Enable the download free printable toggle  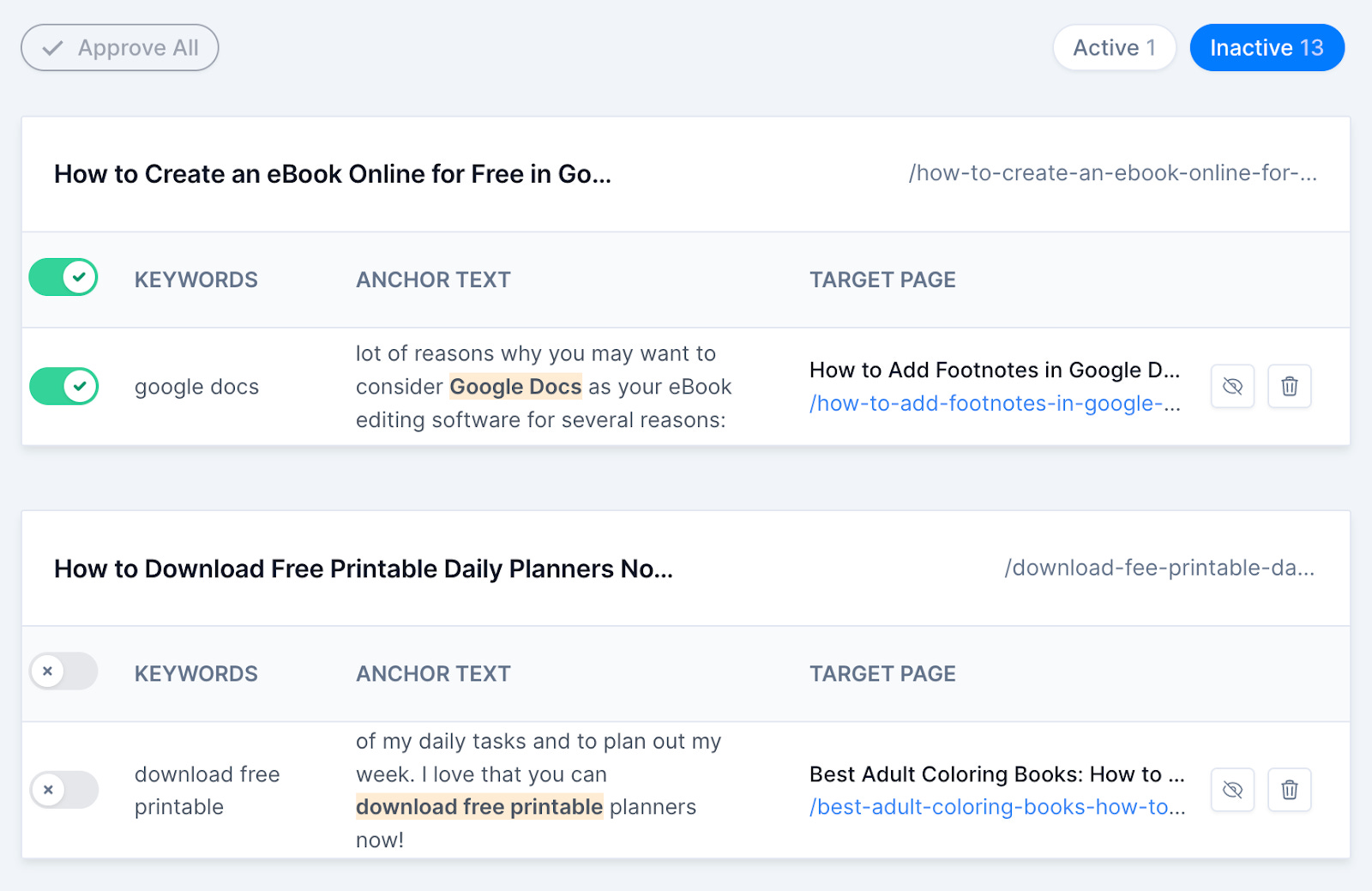[x=63, y=790]
